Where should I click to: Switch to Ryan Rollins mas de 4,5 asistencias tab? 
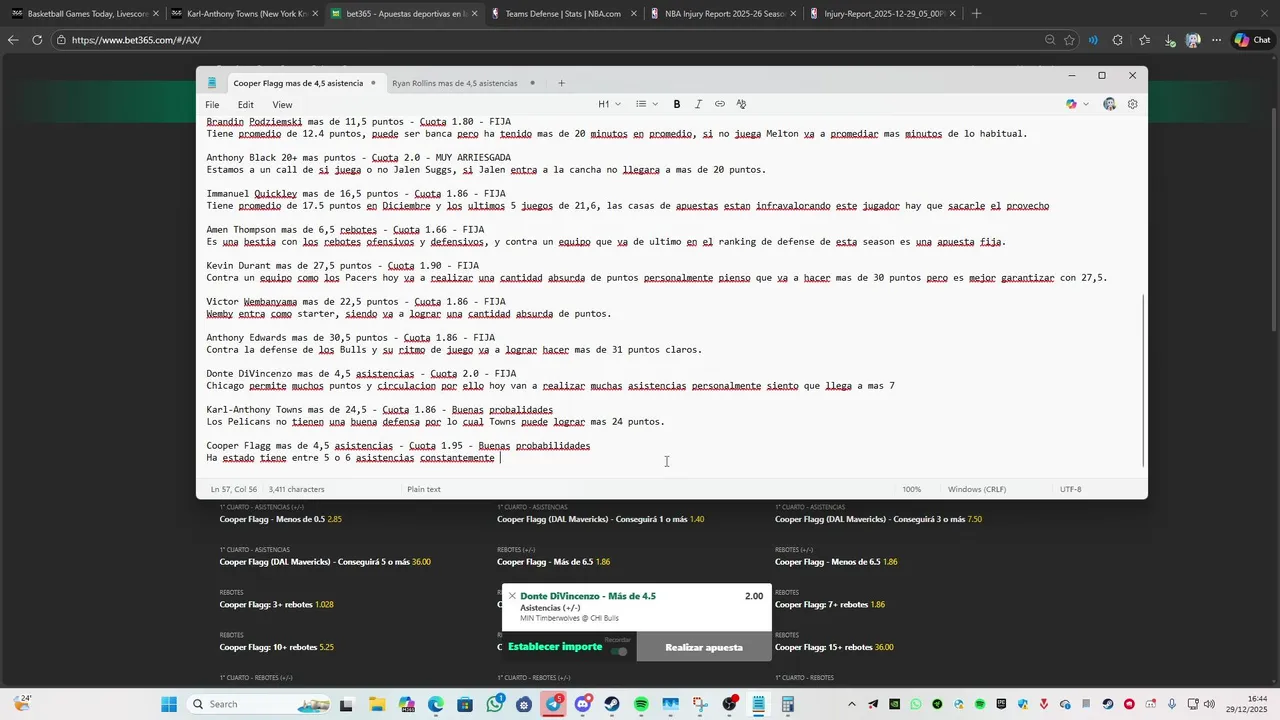tap(465, 83)
